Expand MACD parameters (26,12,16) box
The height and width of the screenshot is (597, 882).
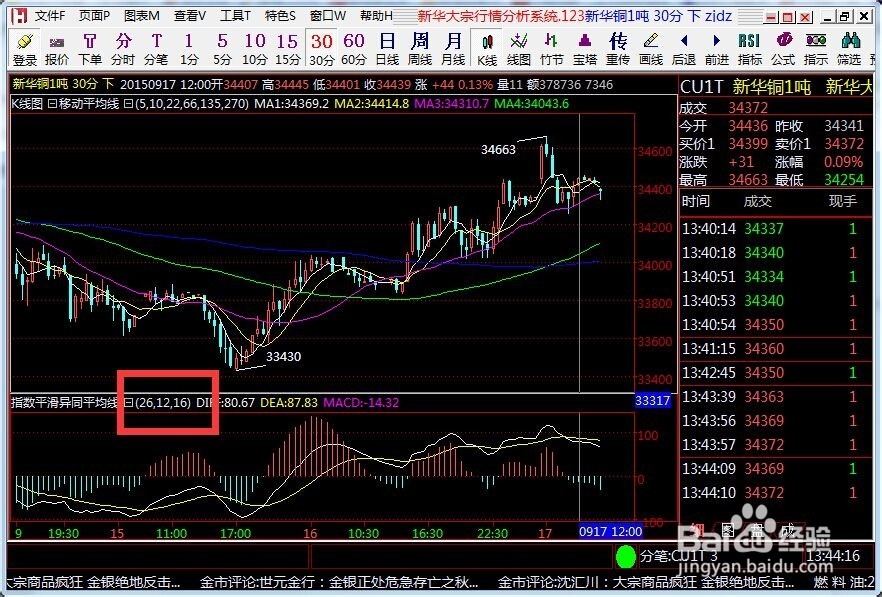[x=128, y=403]
